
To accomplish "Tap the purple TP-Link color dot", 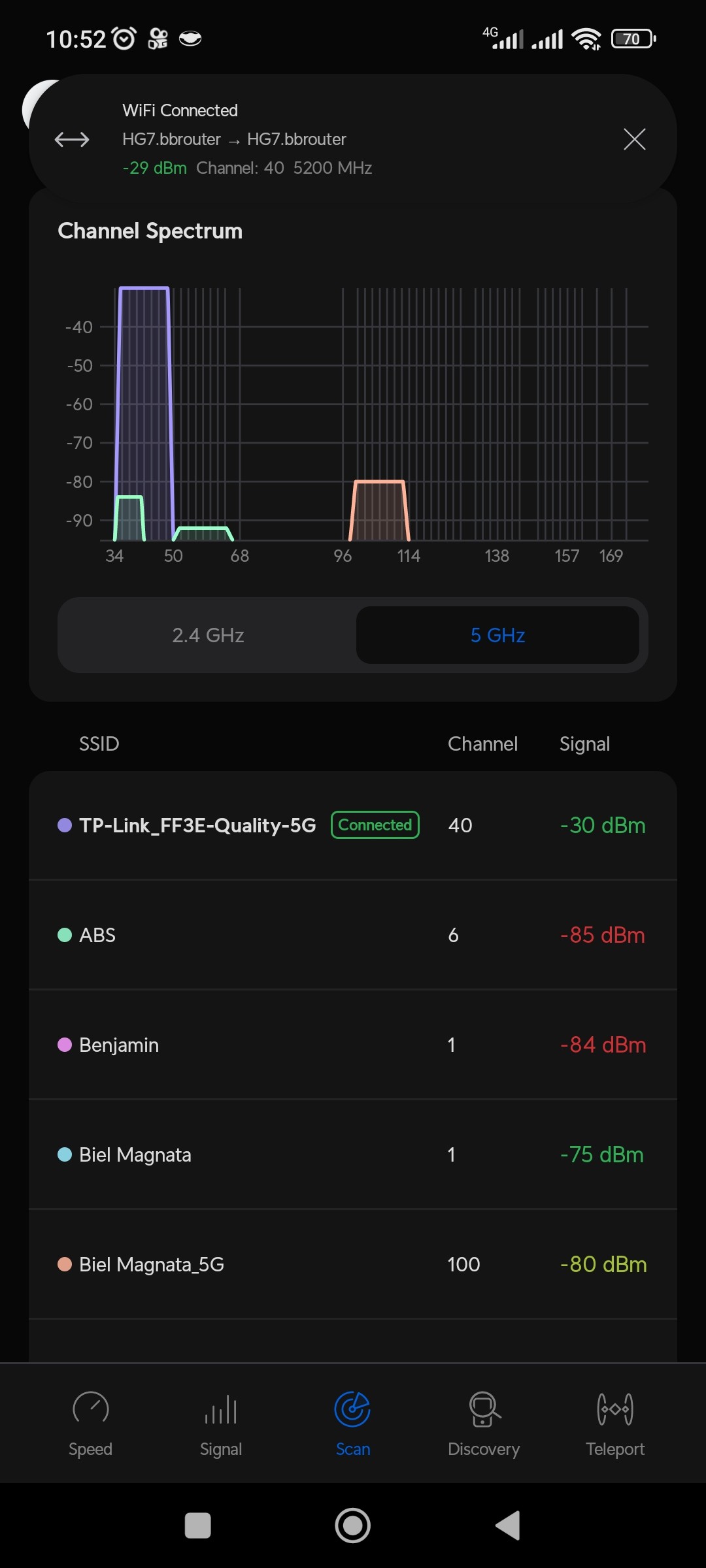I will pyautogui.click(x=65, y=825).
